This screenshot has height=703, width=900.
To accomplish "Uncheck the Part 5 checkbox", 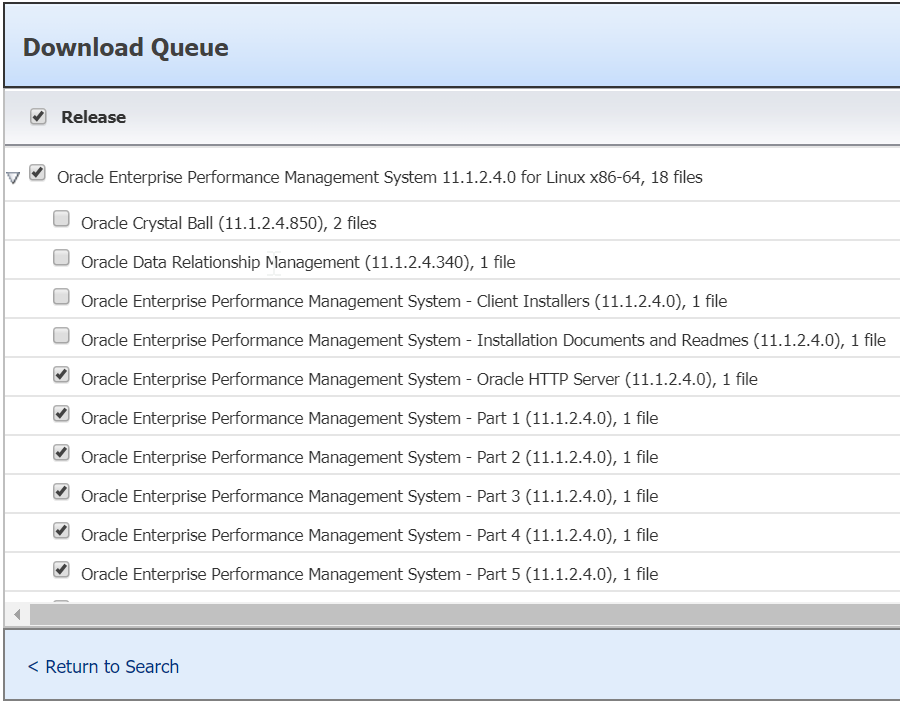I will tap(61, 570).
